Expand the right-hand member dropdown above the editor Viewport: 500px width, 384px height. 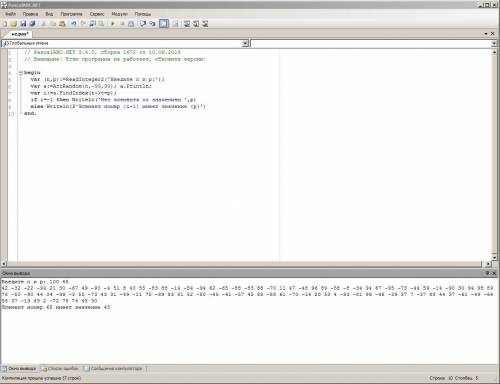pyautogui.click(x=494, y=43)
